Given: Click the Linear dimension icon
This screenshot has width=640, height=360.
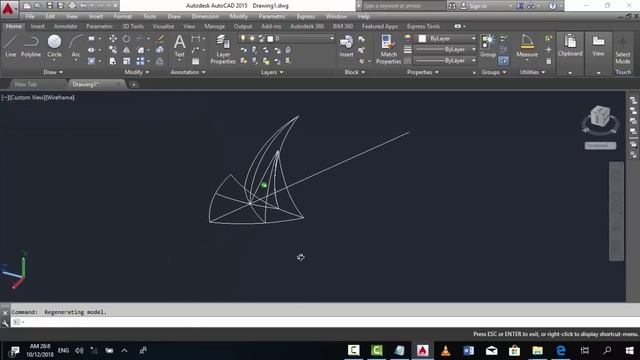Looking at the screenshot, I should [x=196, y=39].
